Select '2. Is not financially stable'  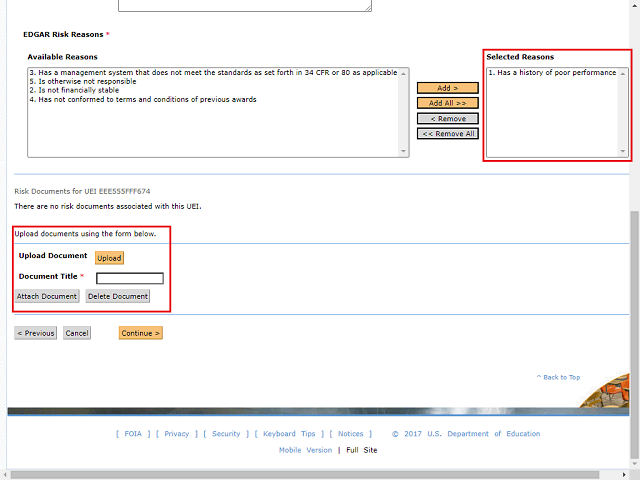[74, 90]
